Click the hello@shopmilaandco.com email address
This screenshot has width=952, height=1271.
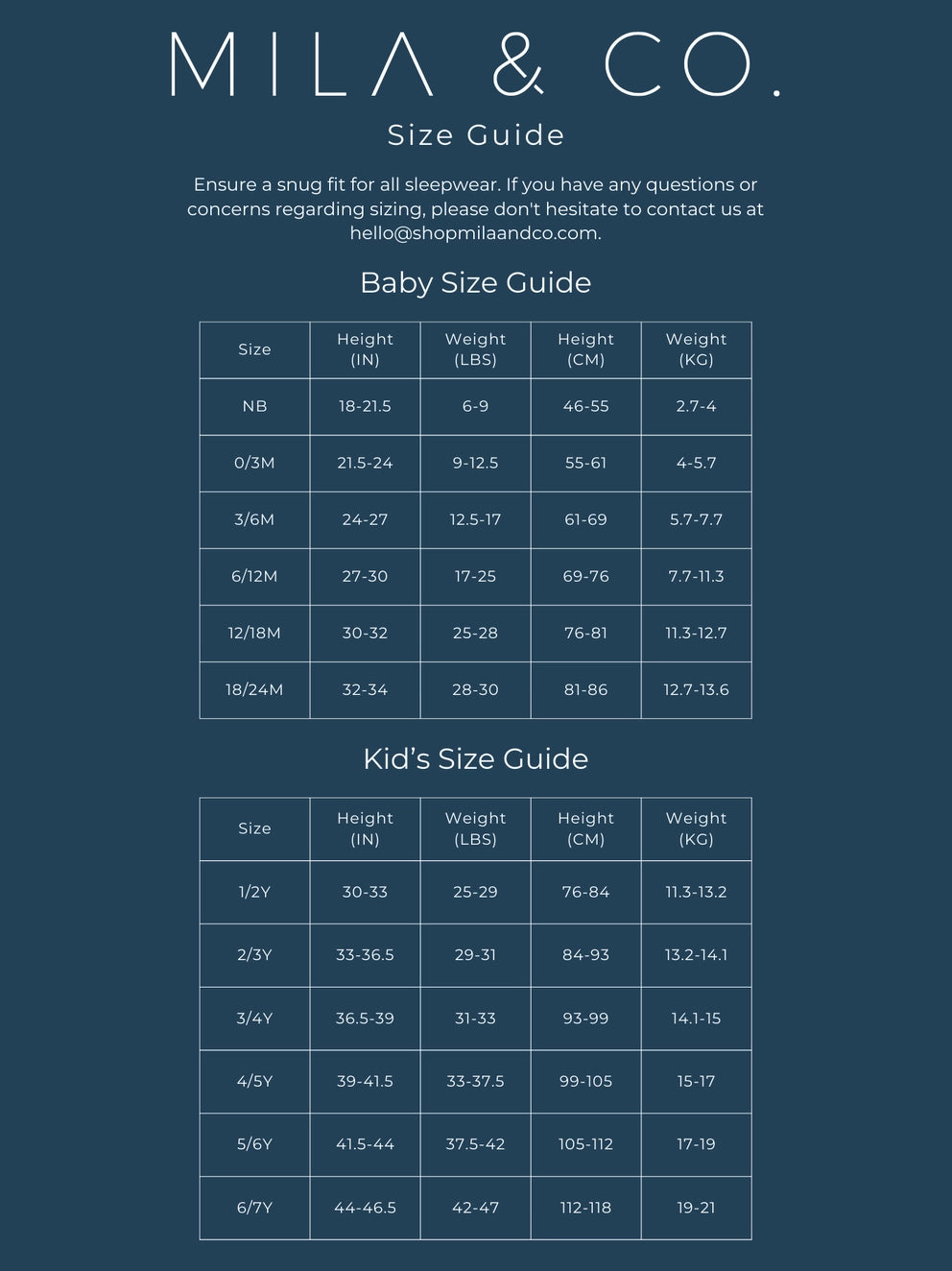pos(475,233)
